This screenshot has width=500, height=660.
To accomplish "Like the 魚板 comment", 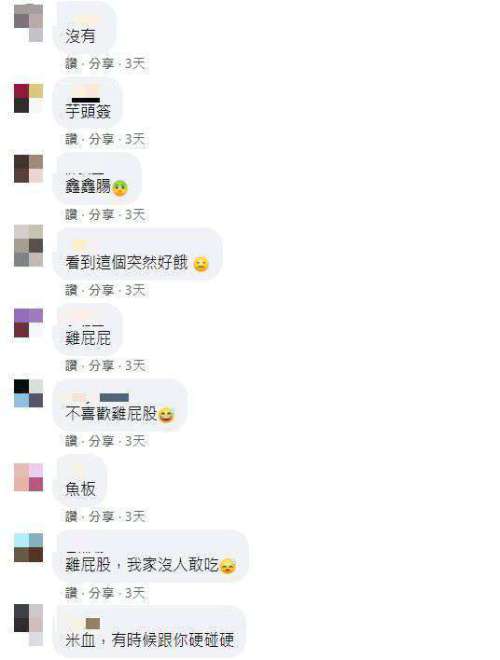I will pyautogui.click(x=71, y=516).
